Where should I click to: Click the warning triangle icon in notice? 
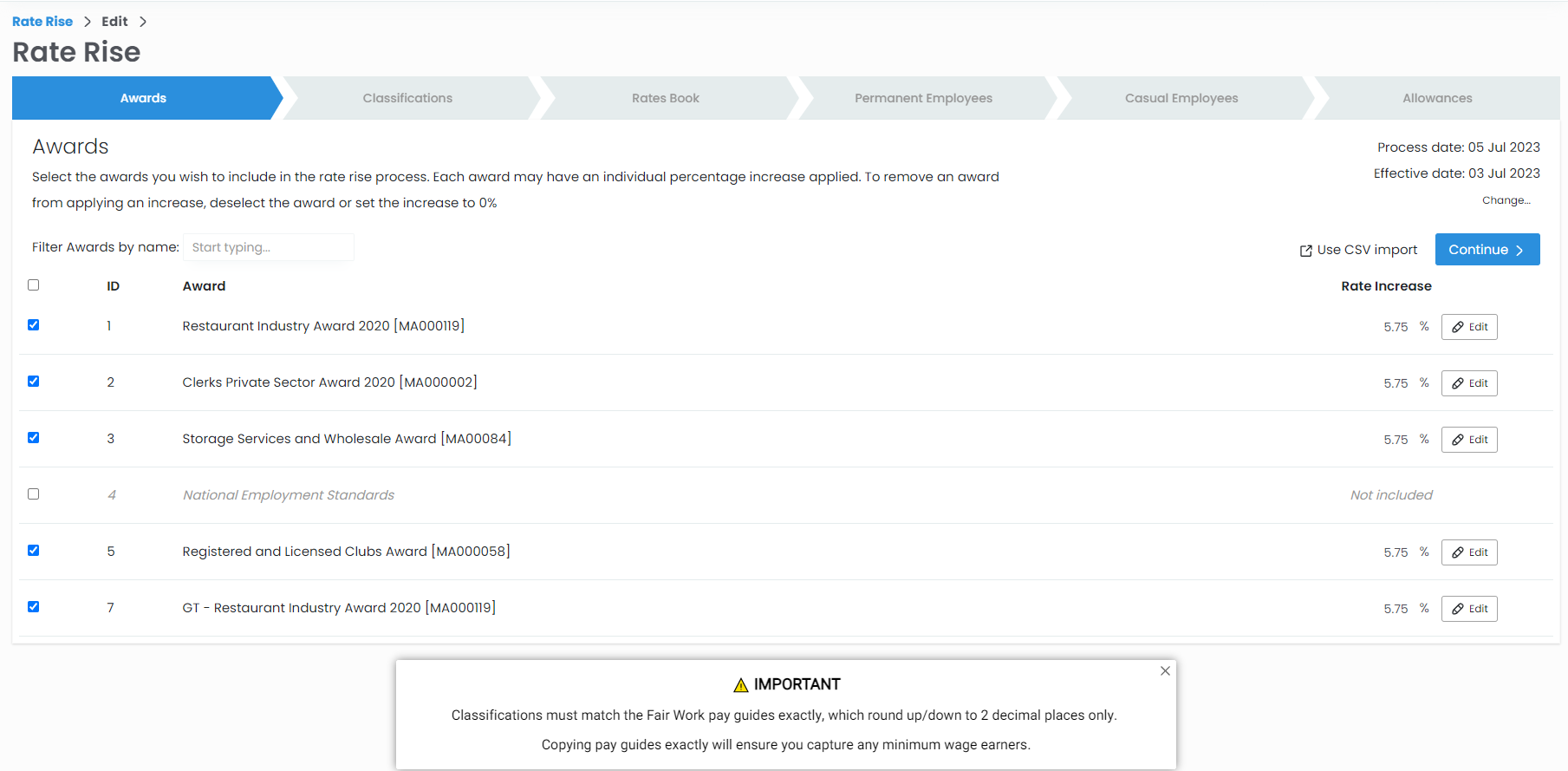pos(740,685)
